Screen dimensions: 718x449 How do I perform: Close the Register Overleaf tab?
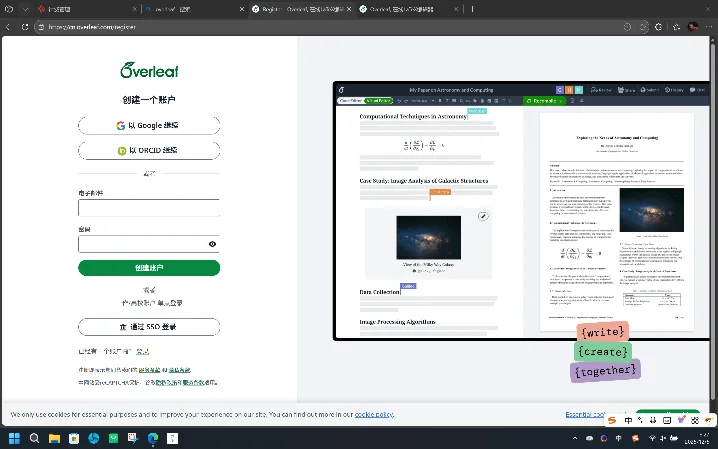point(349,9)
